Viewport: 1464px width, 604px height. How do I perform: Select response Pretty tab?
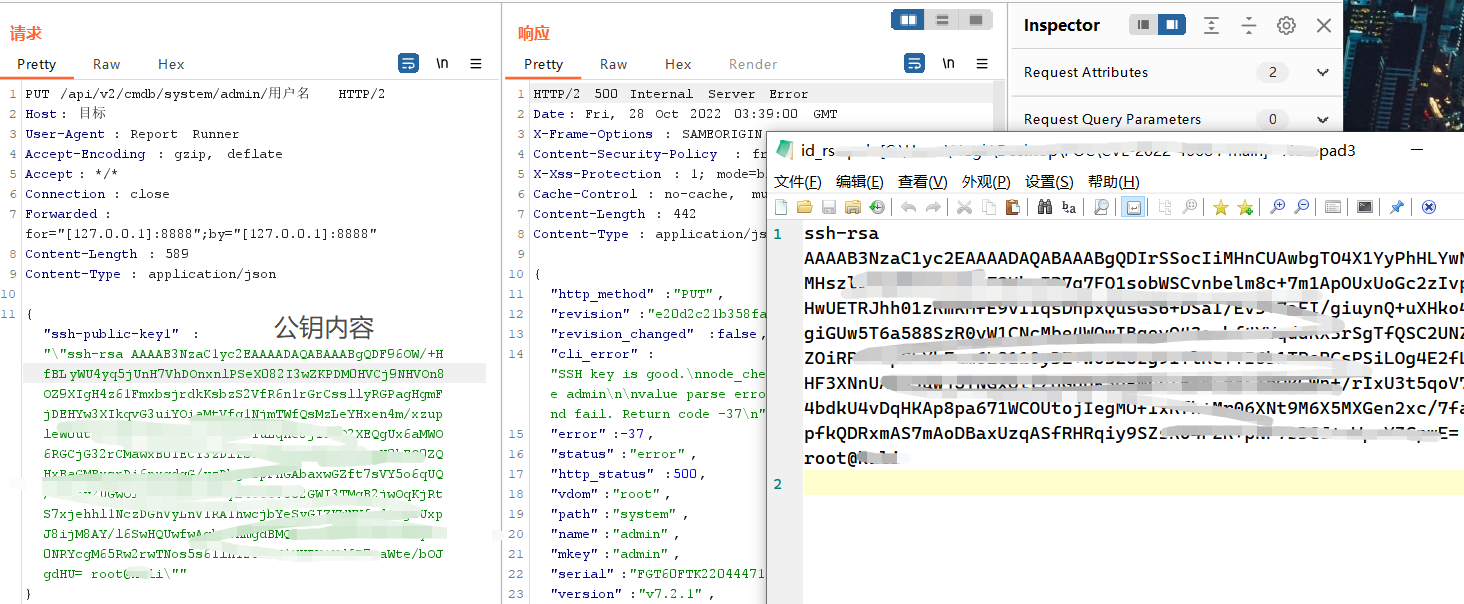click(x=544, y=64)
